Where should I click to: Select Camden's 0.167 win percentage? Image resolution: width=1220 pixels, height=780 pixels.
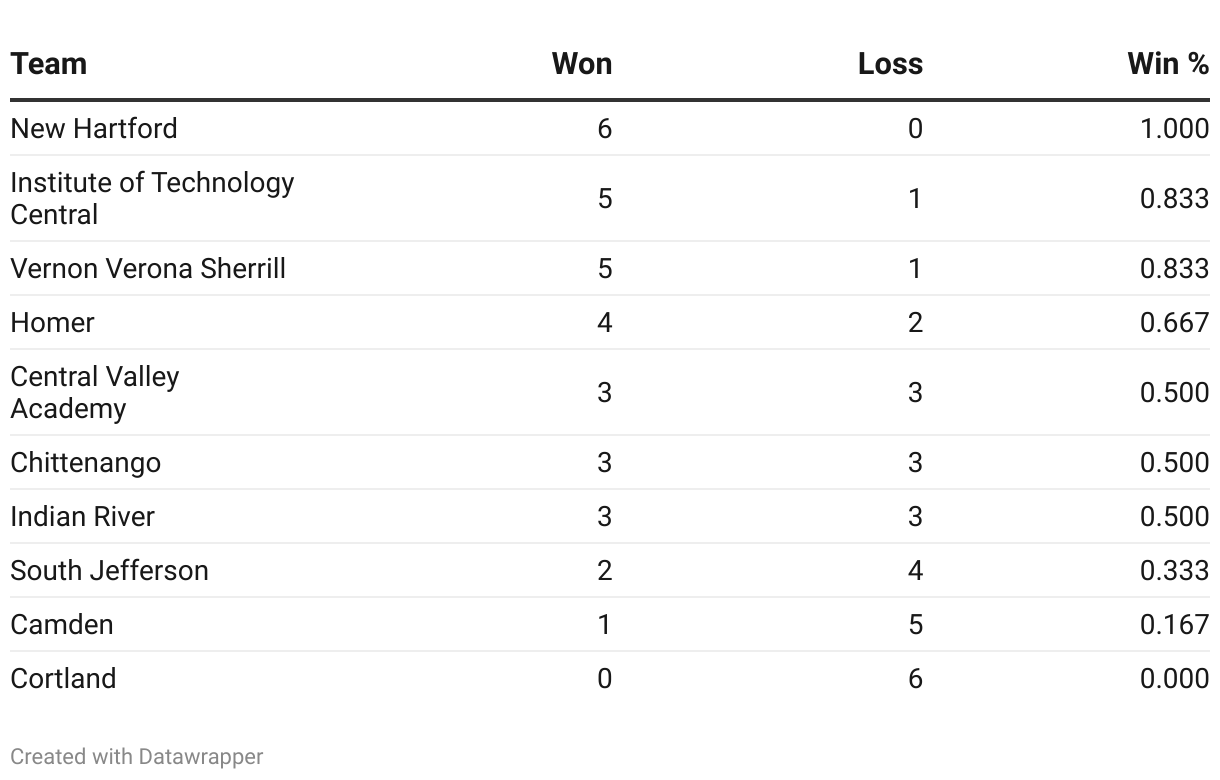[1174, 625]
